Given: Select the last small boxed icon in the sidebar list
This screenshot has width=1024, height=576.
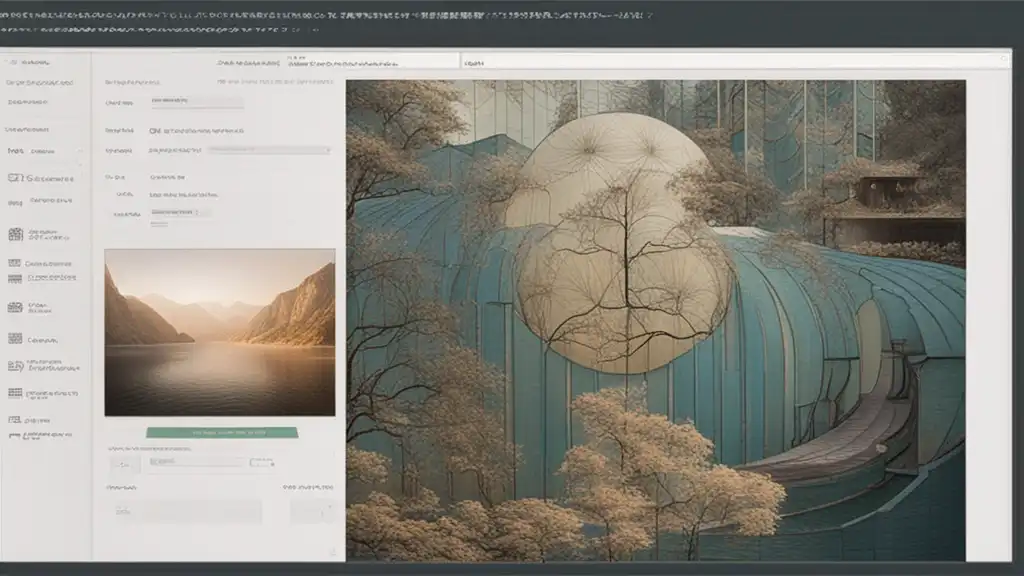Looking at the screenshot, I should tap(14, 420).
